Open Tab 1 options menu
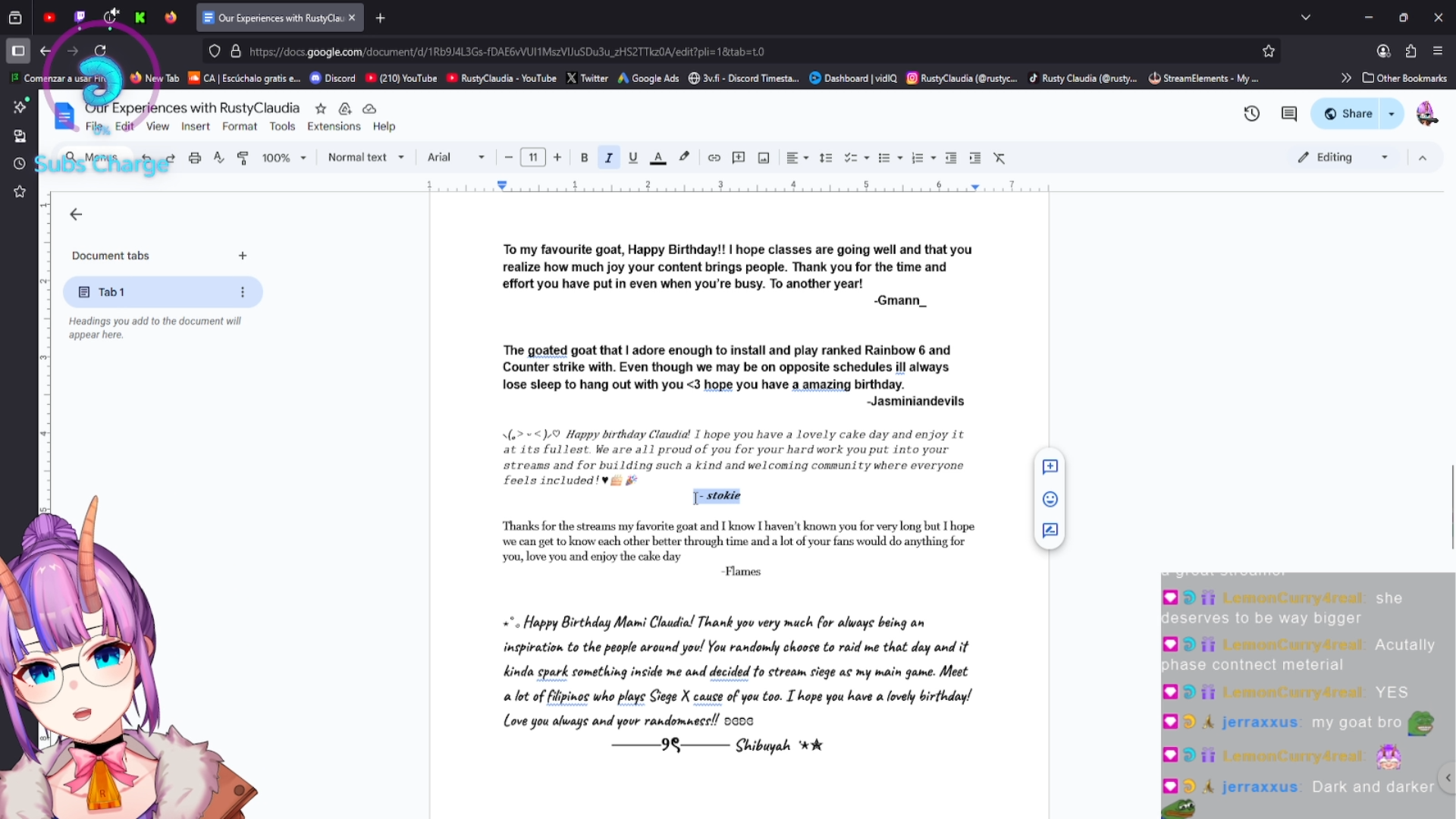This screenshot has width=1456, height=819. pyautogui.click(x=243, y=292)
